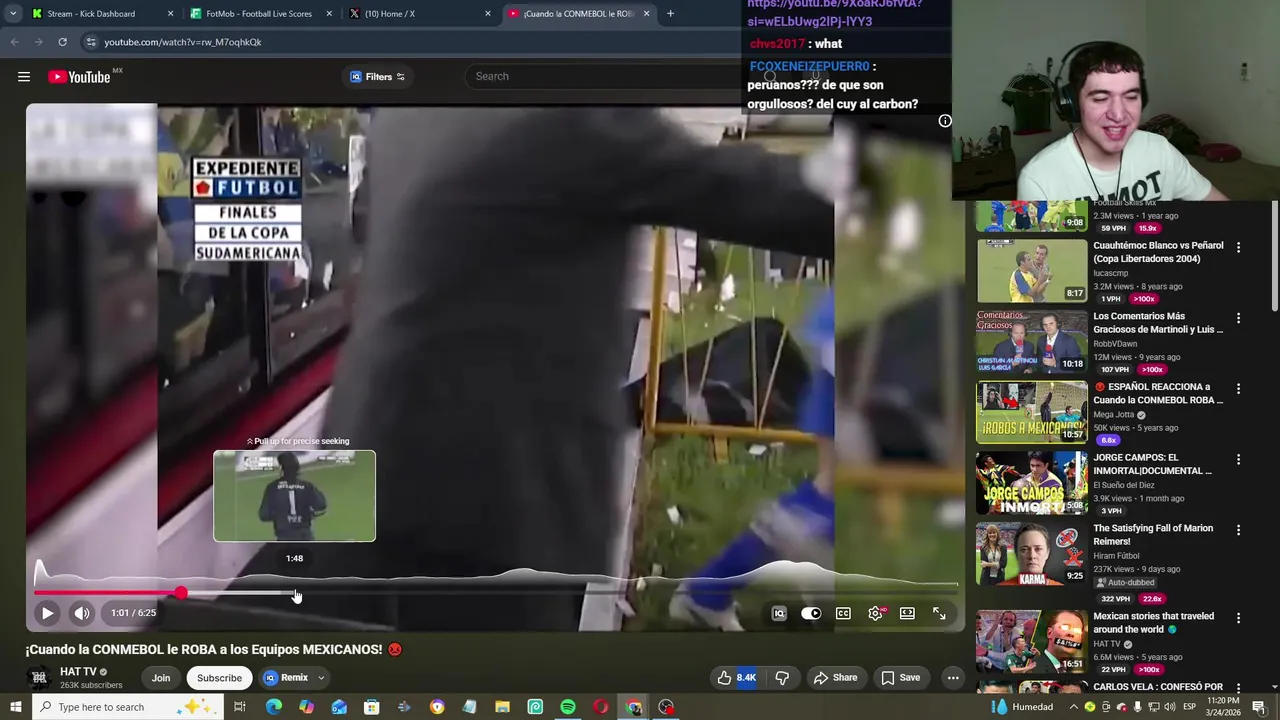Seek the red progress bar scrubber
Image resolution: width=1280 pixels, height=720 pixels.
(180, 593)
